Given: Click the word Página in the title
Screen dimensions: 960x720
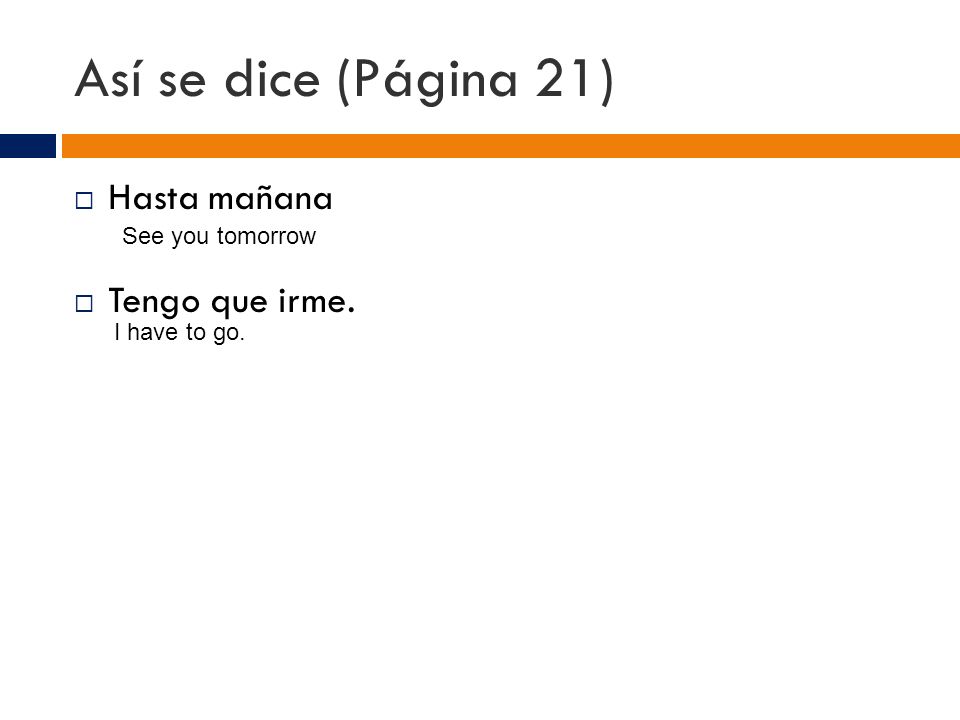Looking at the screenshot, I should tap(436, 82).
